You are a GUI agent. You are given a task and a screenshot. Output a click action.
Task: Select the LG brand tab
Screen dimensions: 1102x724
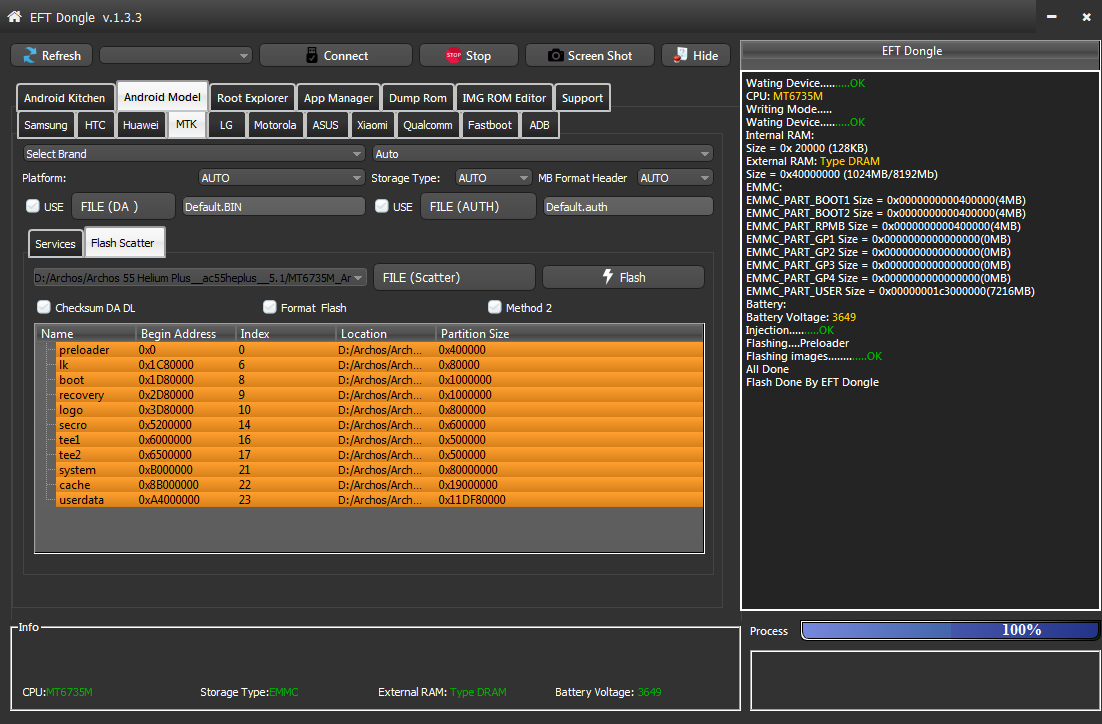point(226,125)
